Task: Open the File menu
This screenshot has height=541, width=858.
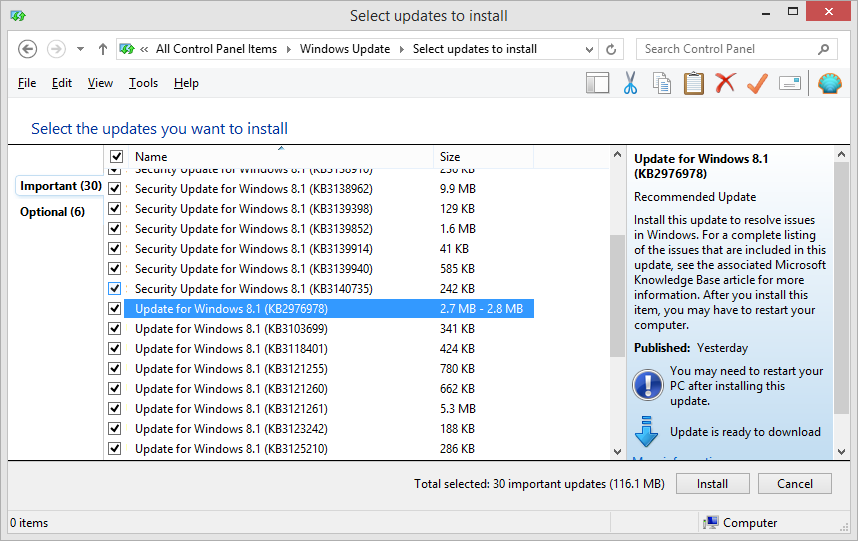Action: pyautogui.click(x=27, y=83)
